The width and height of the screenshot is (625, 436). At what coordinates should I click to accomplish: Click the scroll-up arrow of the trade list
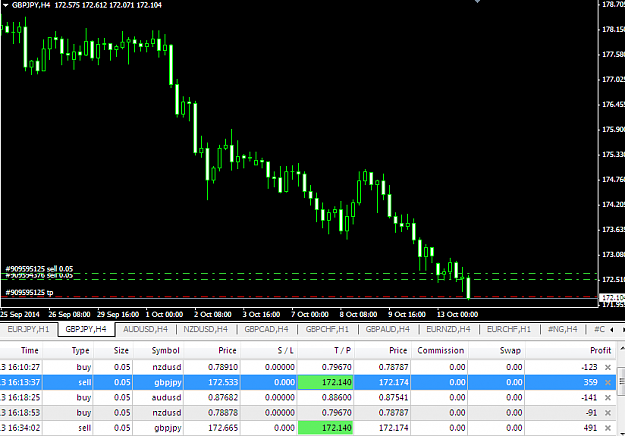pyautogui.click(x=621, y=349)
